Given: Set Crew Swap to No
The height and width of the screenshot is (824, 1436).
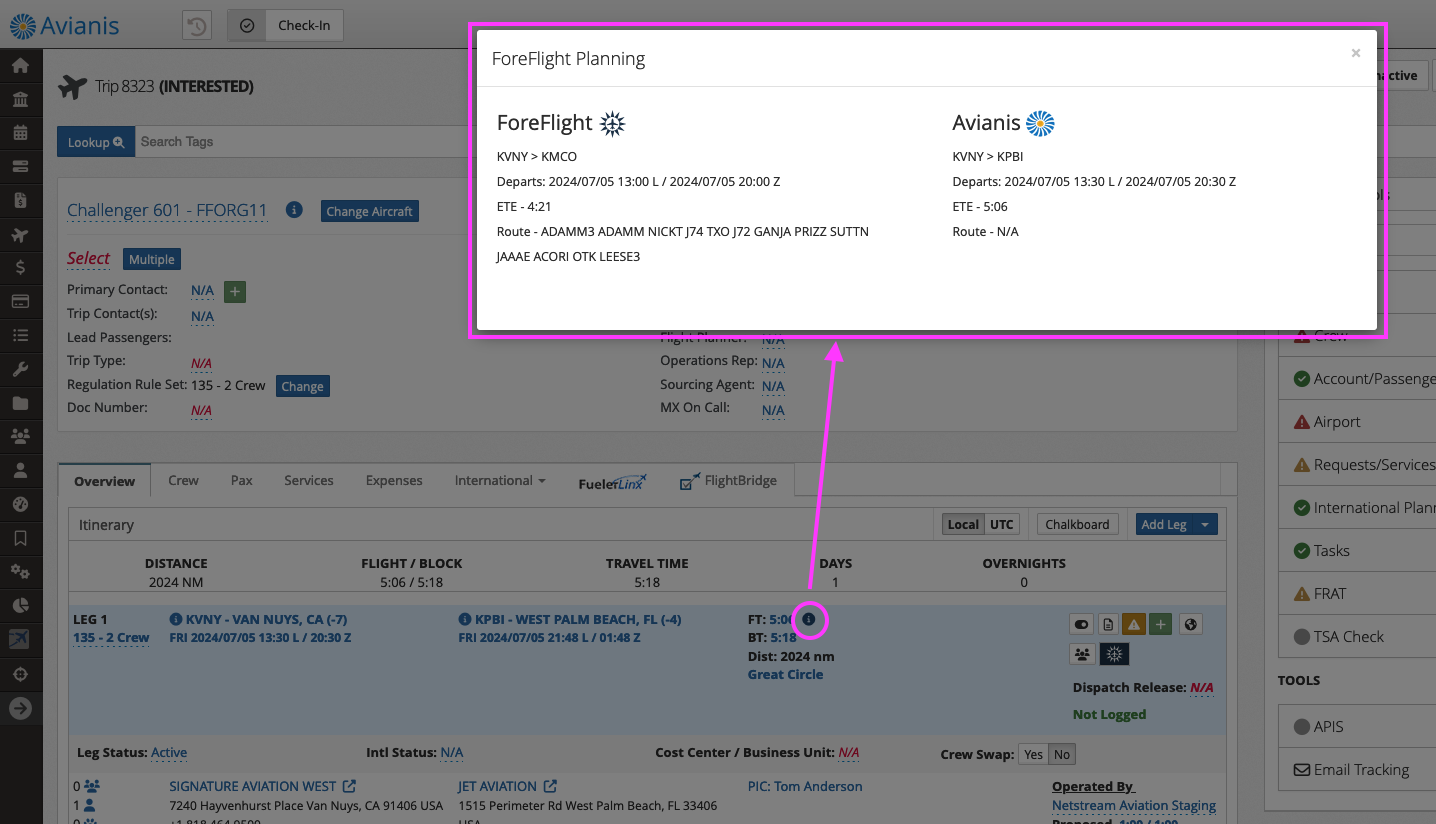Looking at the screenshot, I should pos(1062,755).
